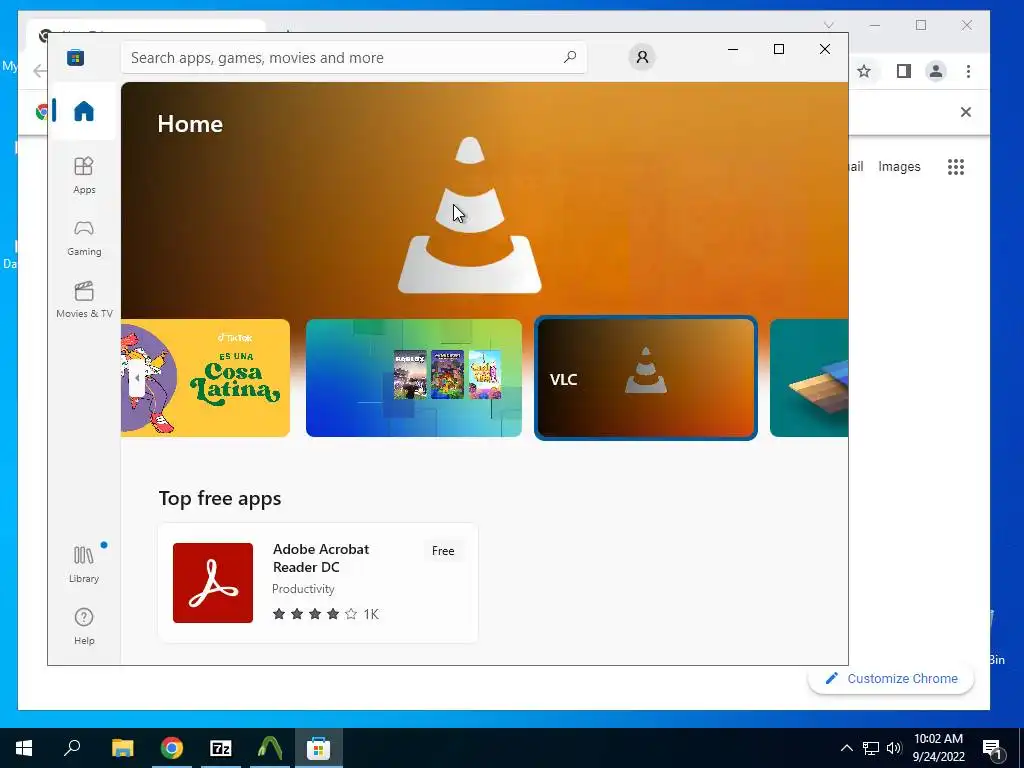The image size is (1024, 768).
Task: Click the Adobe Acrobat red app icon
Action: [x=213, y=583]
